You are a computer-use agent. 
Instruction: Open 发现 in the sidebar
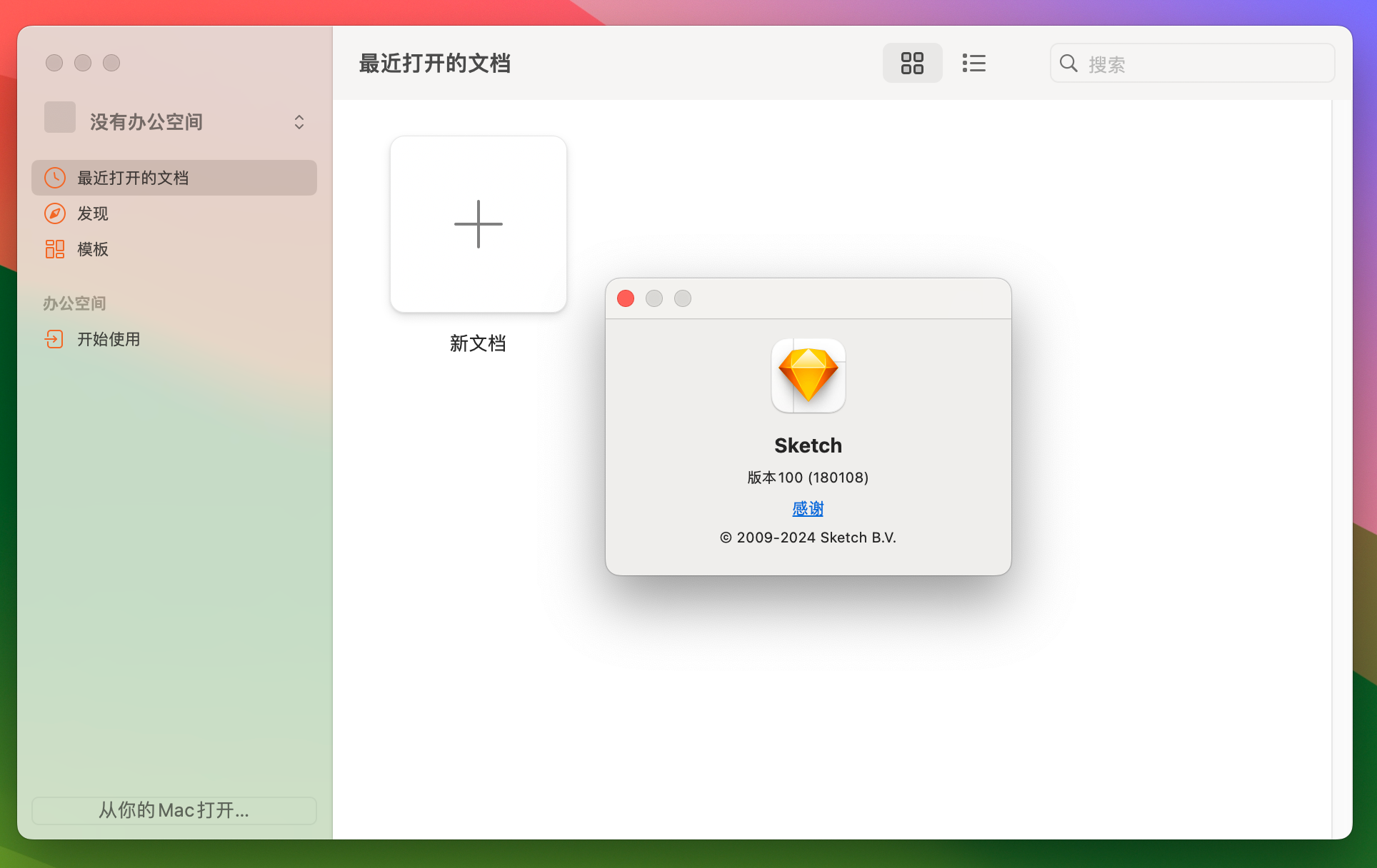click(x=174, y=213)
